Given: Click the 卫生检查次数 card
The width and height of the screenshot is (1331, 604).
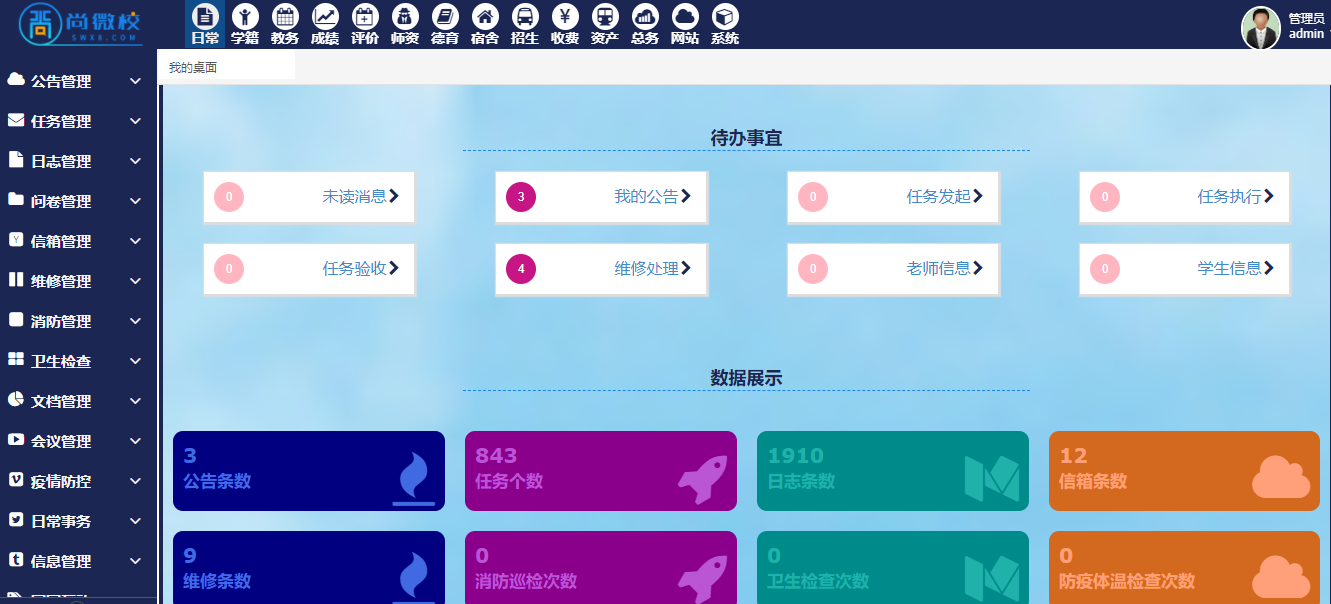Looking at the screenshot, I should (x=893, y=567).
